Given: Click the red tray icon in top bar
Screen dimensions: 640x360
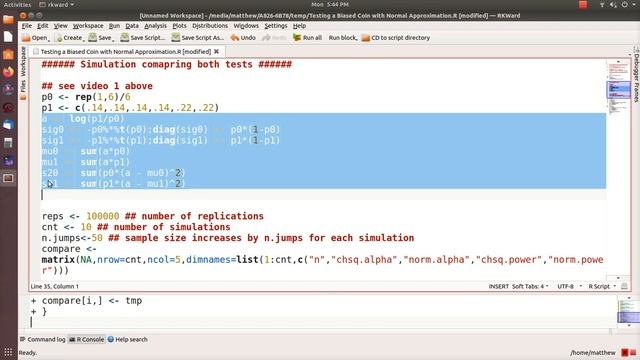Looking at the screenshot, I should [583, 4].
